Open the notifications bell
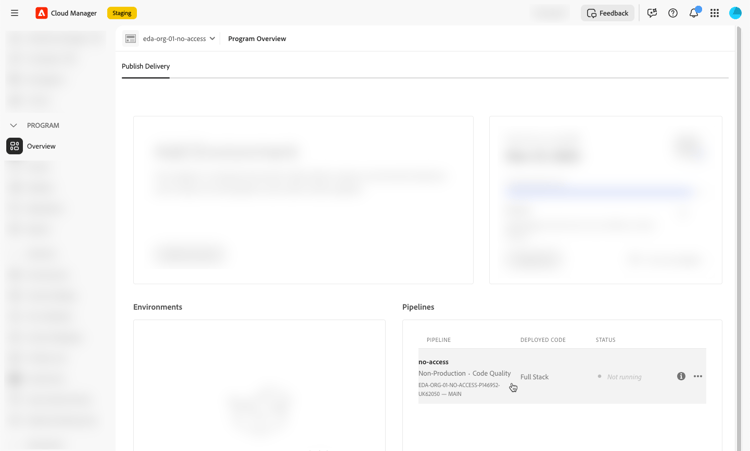Image resolution: width=750 pixels, height=451 pixels. (694, 13)
